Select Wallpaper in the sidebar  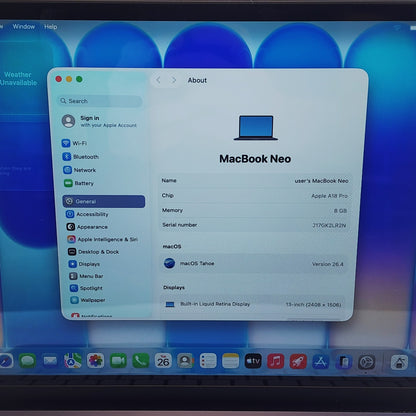(88, 300)
